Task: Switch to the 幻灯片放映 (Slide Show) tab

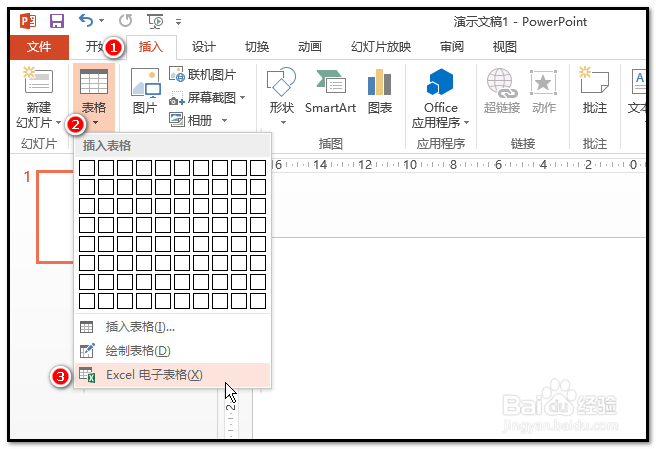Action: tap(381, 47)
